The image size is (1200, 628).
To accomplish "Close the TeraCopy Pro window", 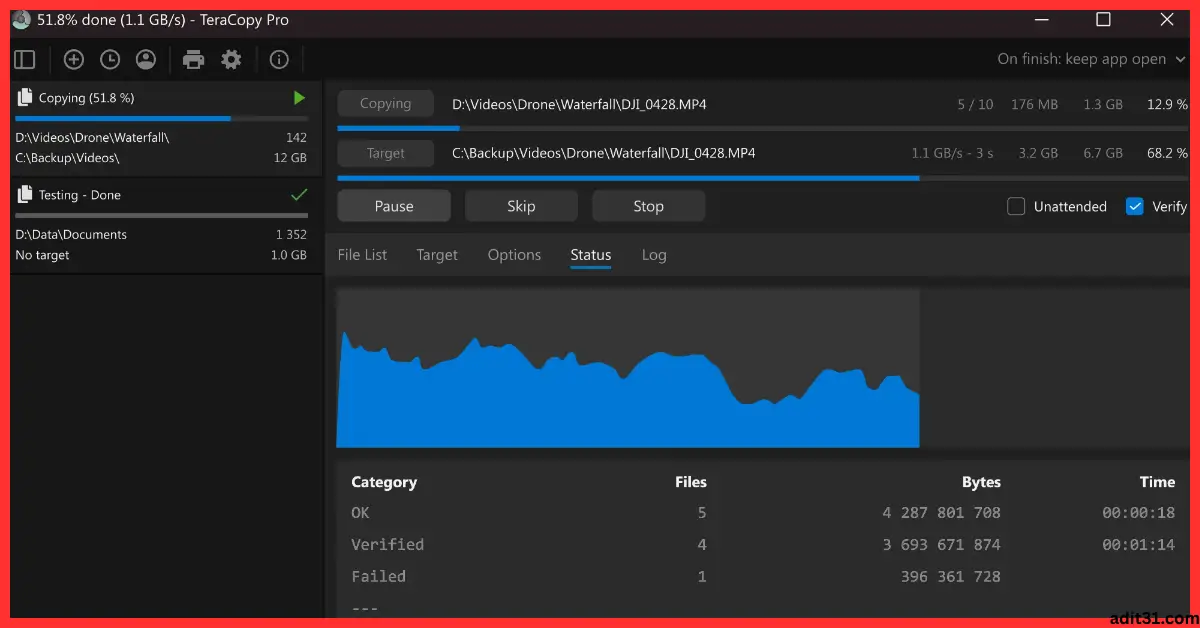I will pyautogui.click(x=1166, y=20).
